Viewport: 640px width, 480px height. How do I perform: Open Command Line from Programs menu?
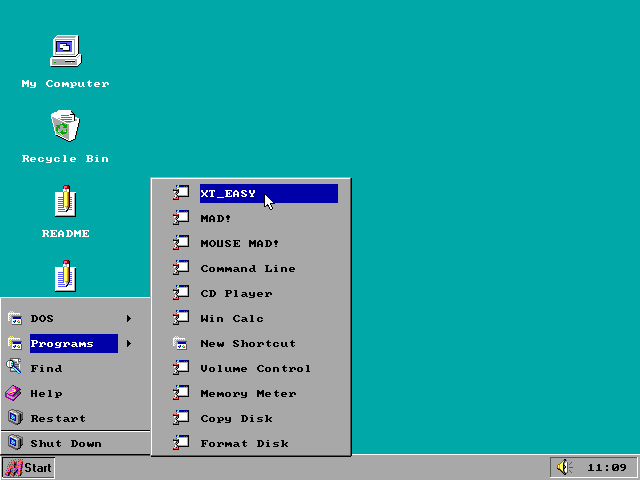[x=251, y=269]
